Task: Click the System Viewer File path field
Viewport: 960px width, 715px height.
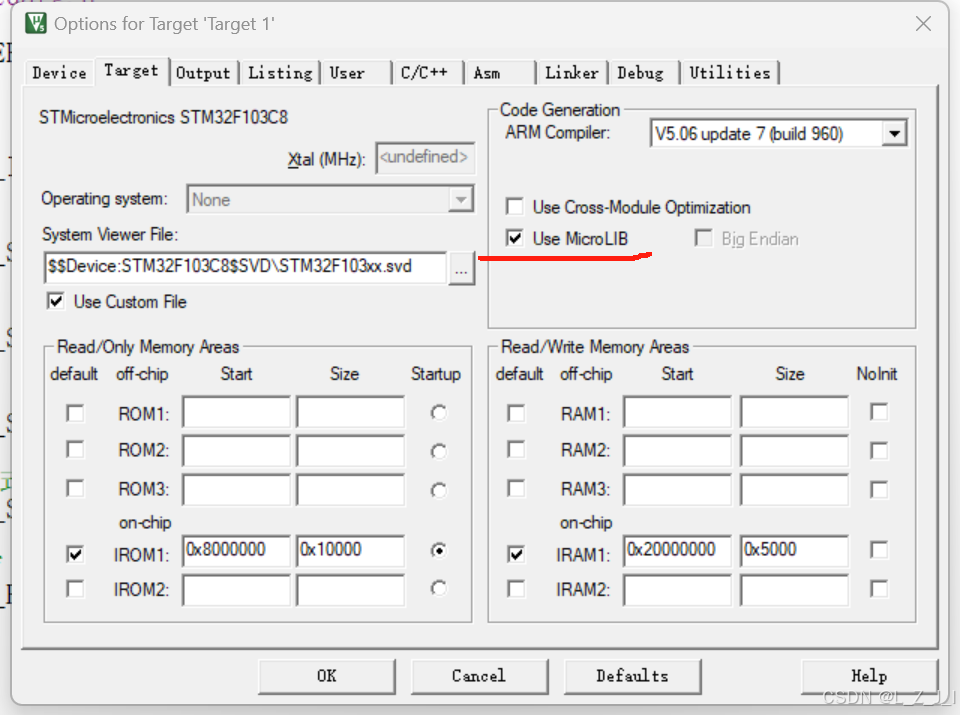Action: (x=246, y=268)
